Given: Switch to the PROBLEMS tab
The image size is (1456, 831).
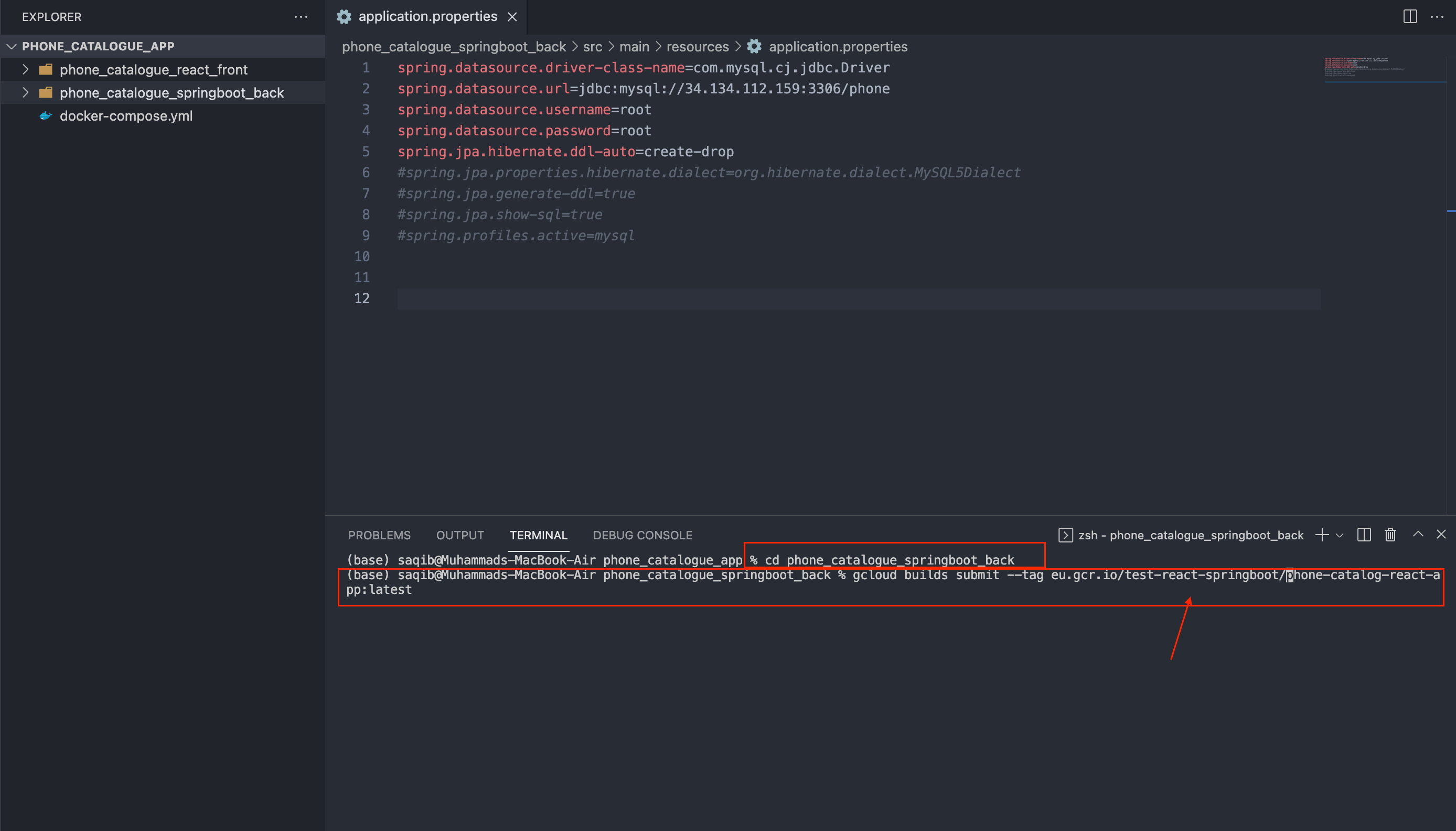Looking at the screenshot, I should [379, 535].
